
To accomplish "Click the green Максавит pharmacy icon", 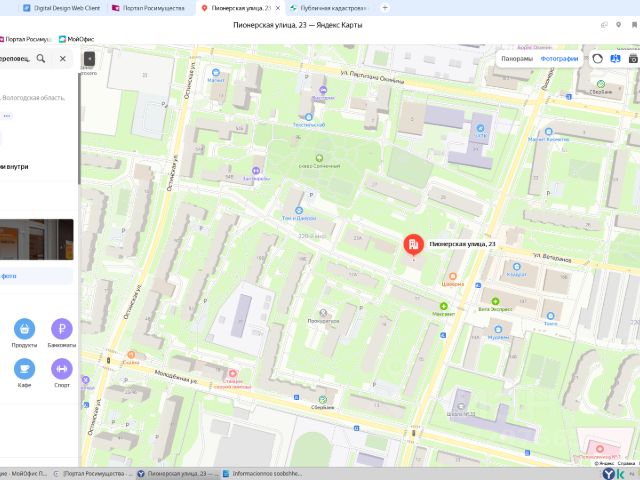I will coord(444,306).
